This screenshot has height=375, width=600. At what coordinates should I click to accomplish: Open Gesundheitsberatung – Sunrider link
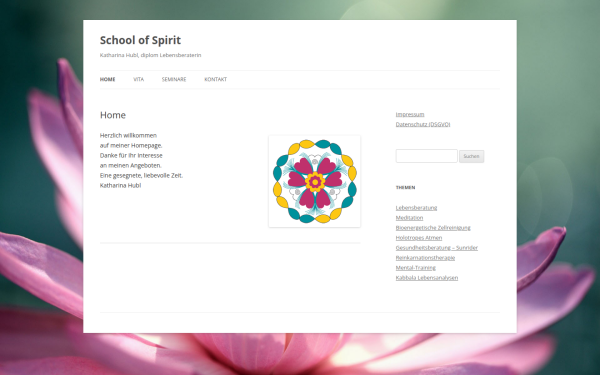click(x=437, y=247)
